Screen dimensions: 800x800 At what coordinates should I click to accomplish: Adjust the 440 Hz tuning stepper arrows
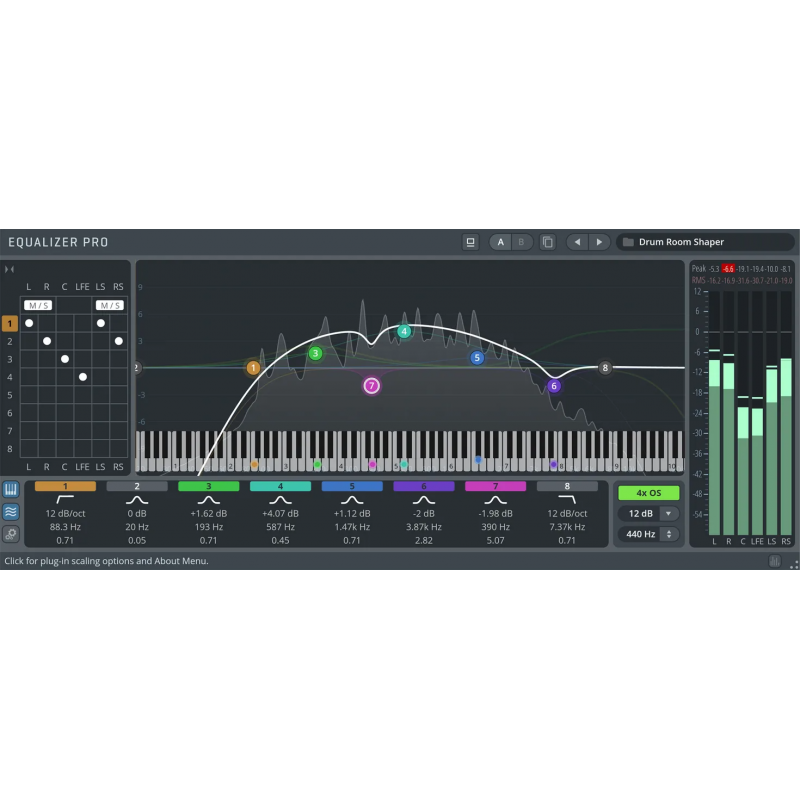(668, 534)
